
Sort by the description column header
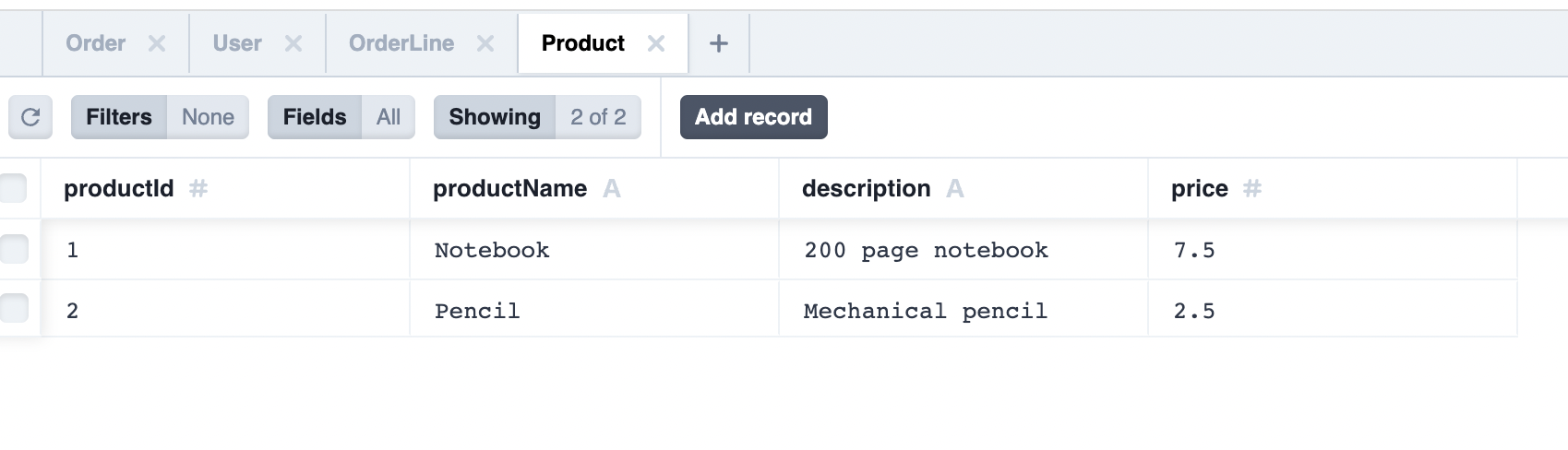click(866, 189)
